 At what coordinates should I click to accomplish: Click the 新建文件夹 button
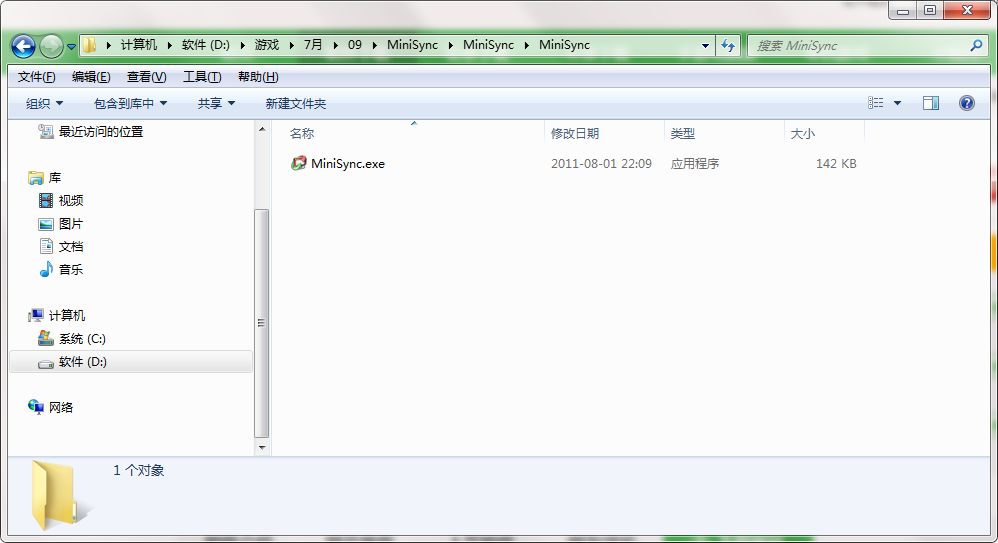click(295, 103)
